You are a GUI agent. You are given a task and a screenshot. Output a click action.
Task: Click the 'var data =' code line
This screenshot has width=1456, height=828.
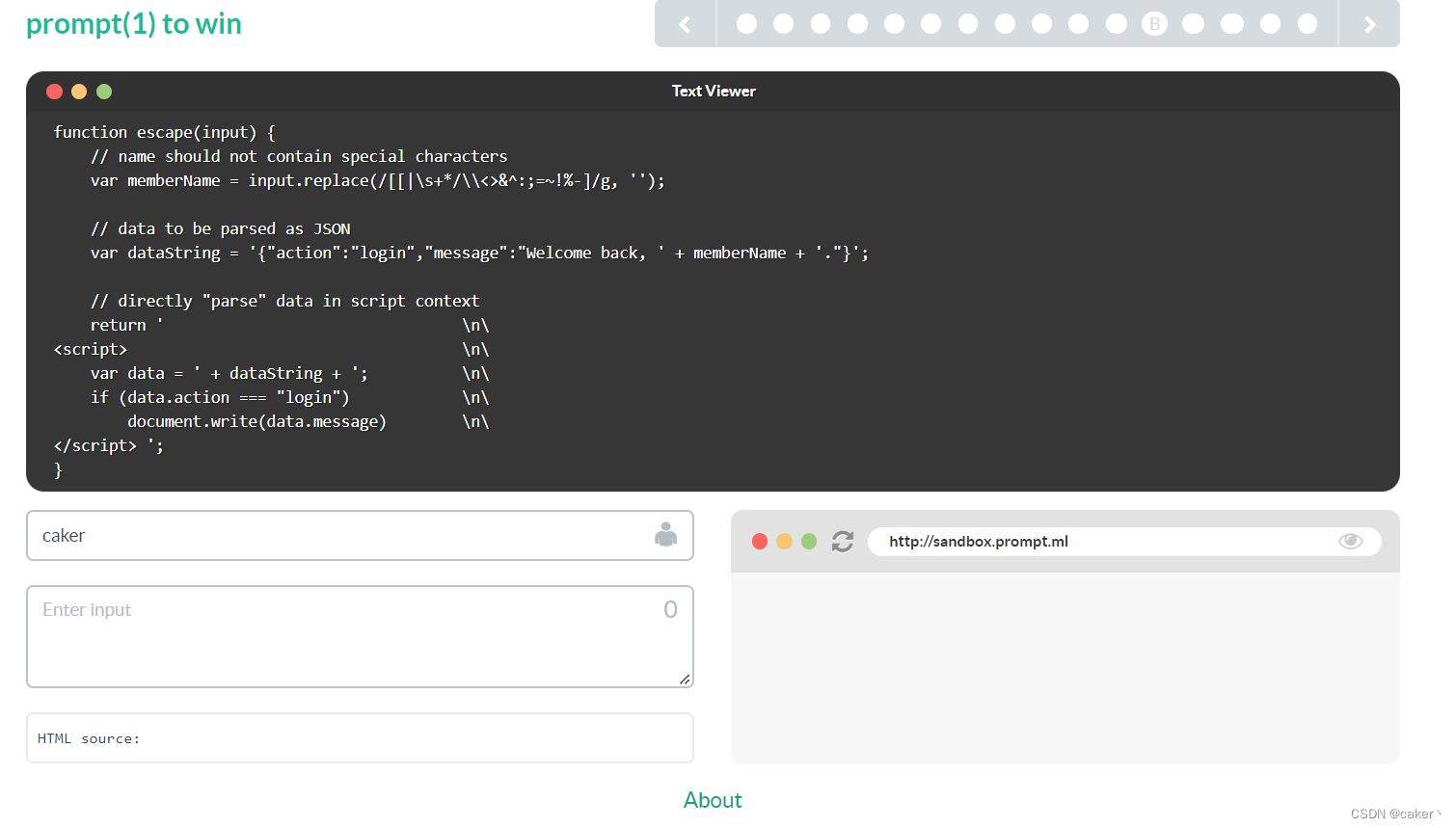coord(229,373)
